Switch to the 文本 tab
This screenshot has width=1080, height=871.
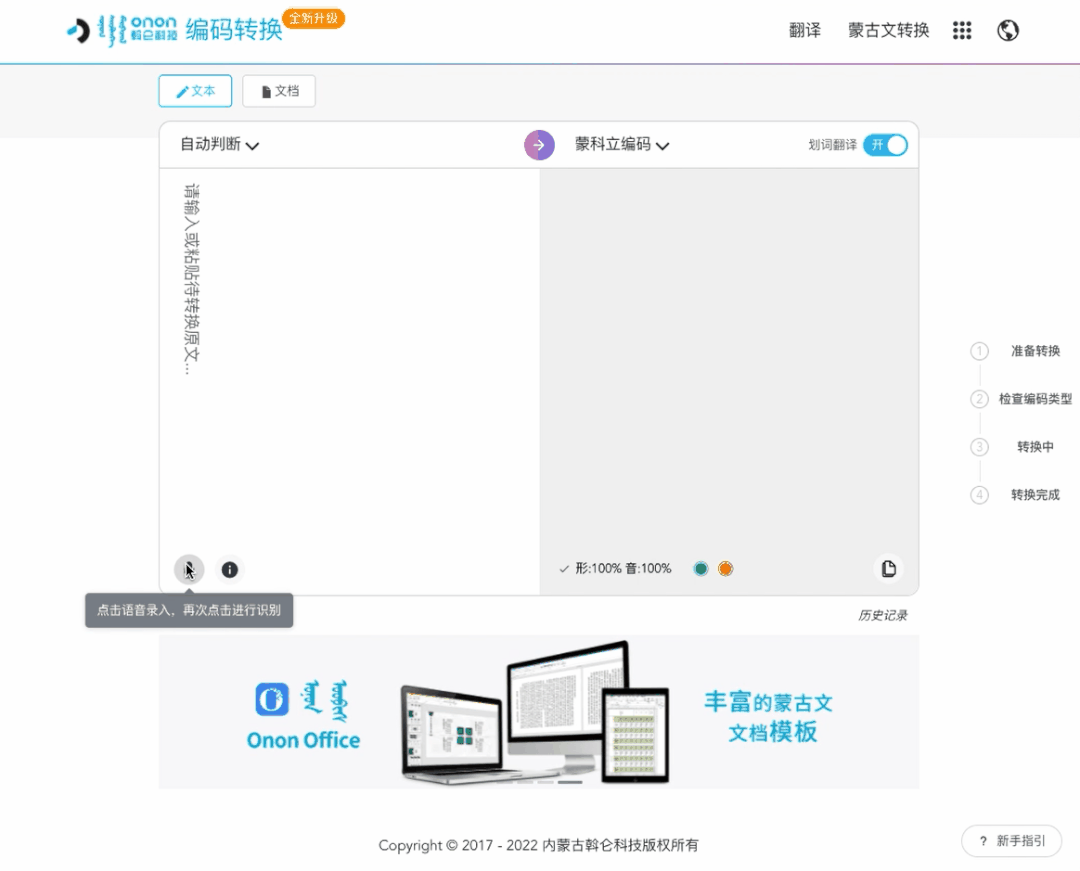[195, 90]
